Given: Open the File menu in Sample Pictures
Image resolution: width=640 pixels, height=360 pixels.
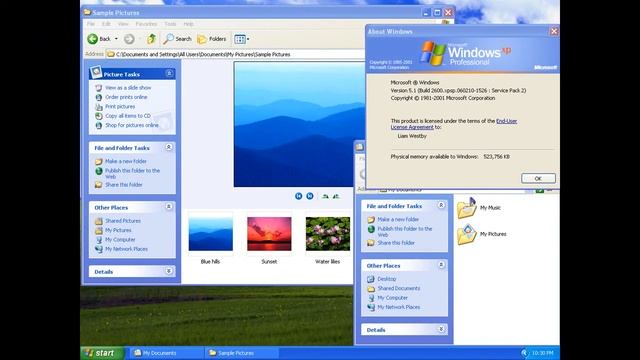Looking at the screenshot, I should tap(91, 24).
